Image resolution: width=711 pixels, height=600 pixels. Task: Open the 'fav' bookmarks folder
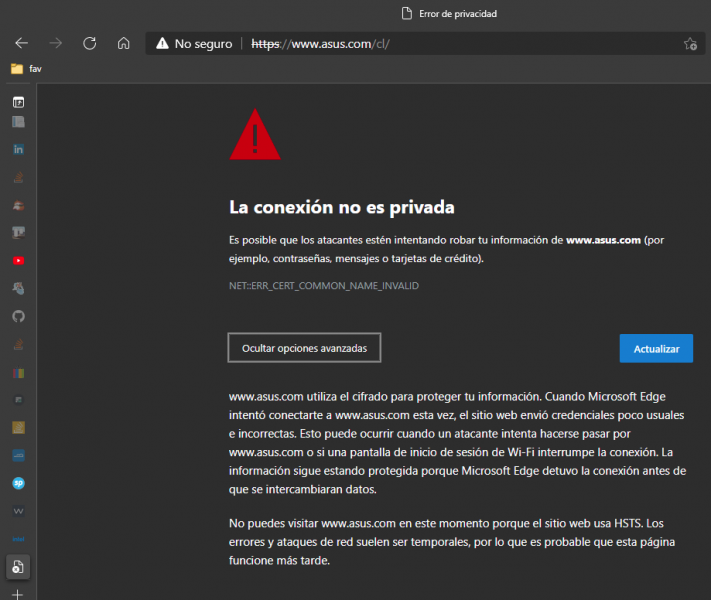coord(26,69)
